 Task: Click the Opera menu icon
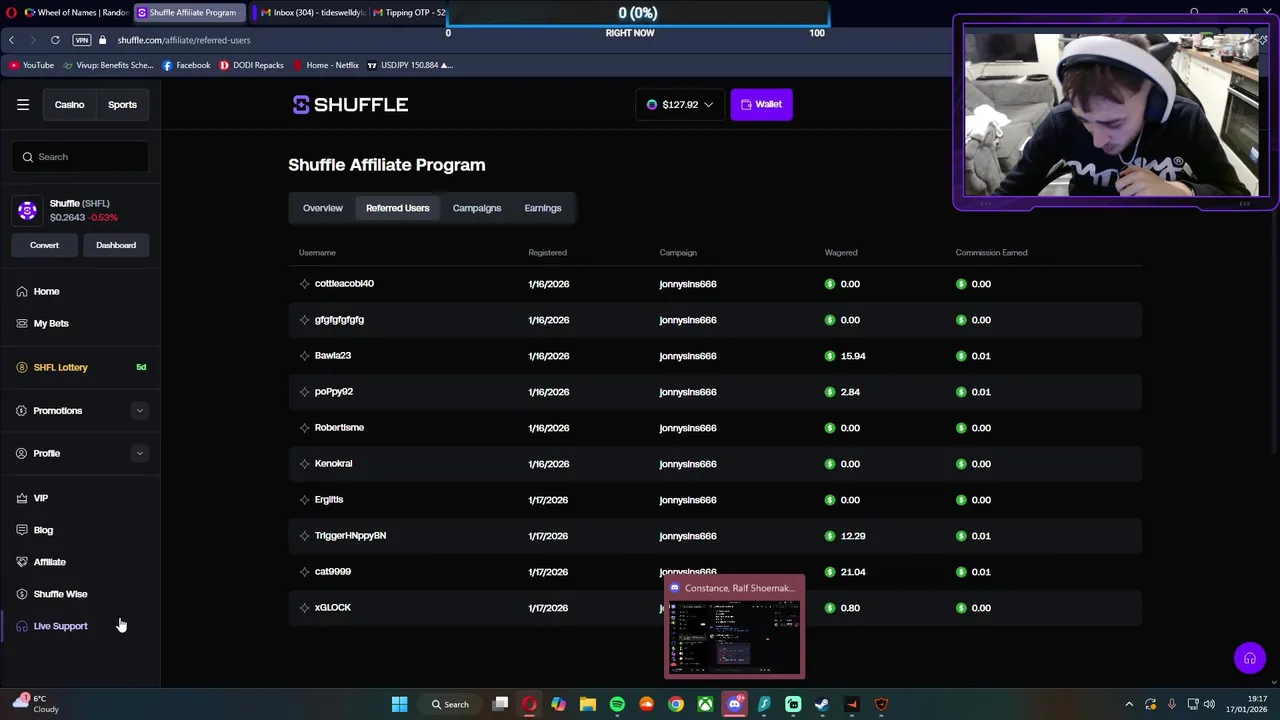[11, 13]
